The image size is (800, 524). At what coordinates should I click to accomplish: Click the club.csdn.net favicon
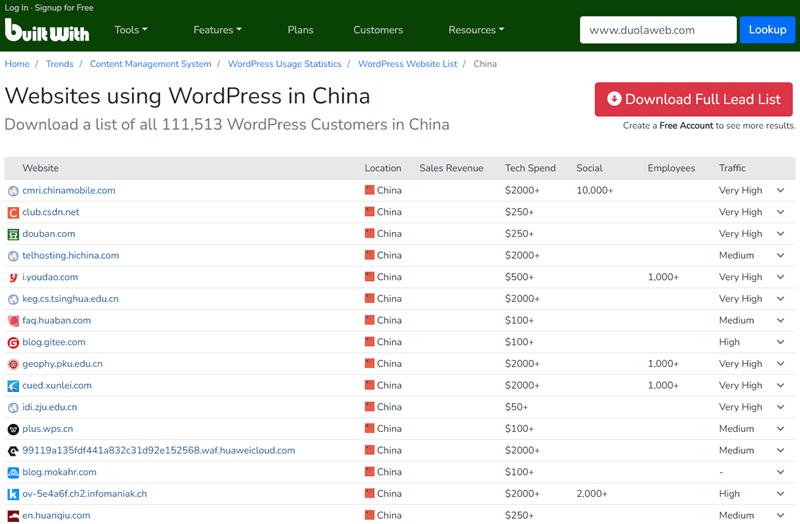[13, 213]
